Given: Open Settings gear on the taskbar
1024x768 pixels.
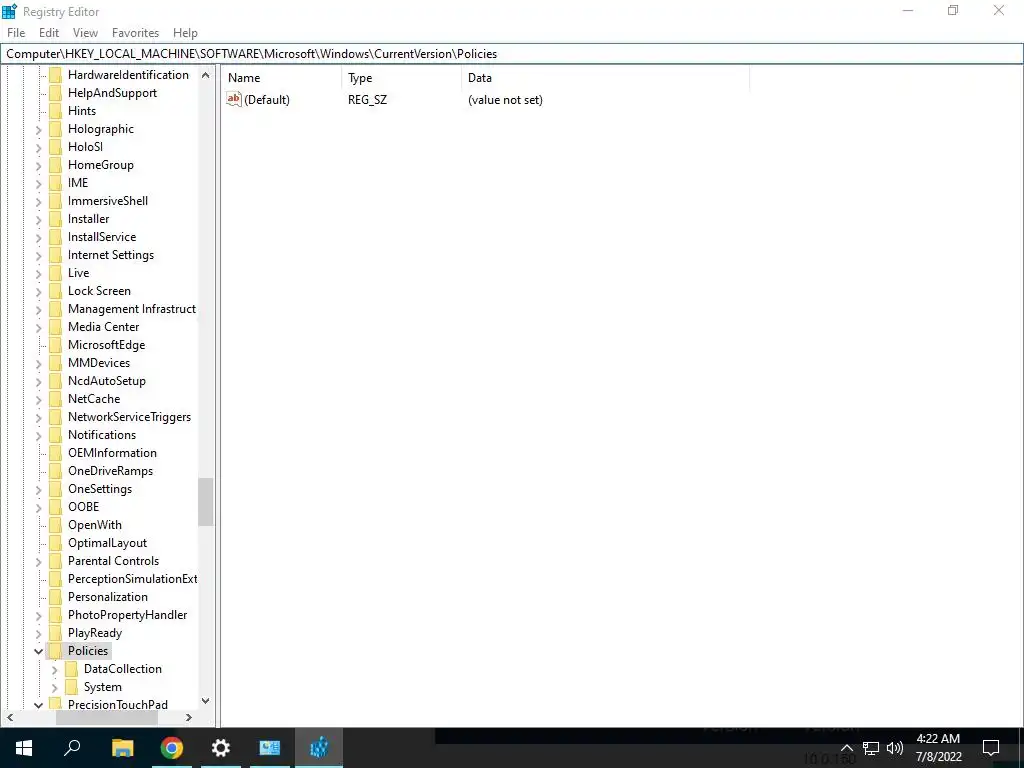Looking at the screenshot, I should tap(221, 748).
